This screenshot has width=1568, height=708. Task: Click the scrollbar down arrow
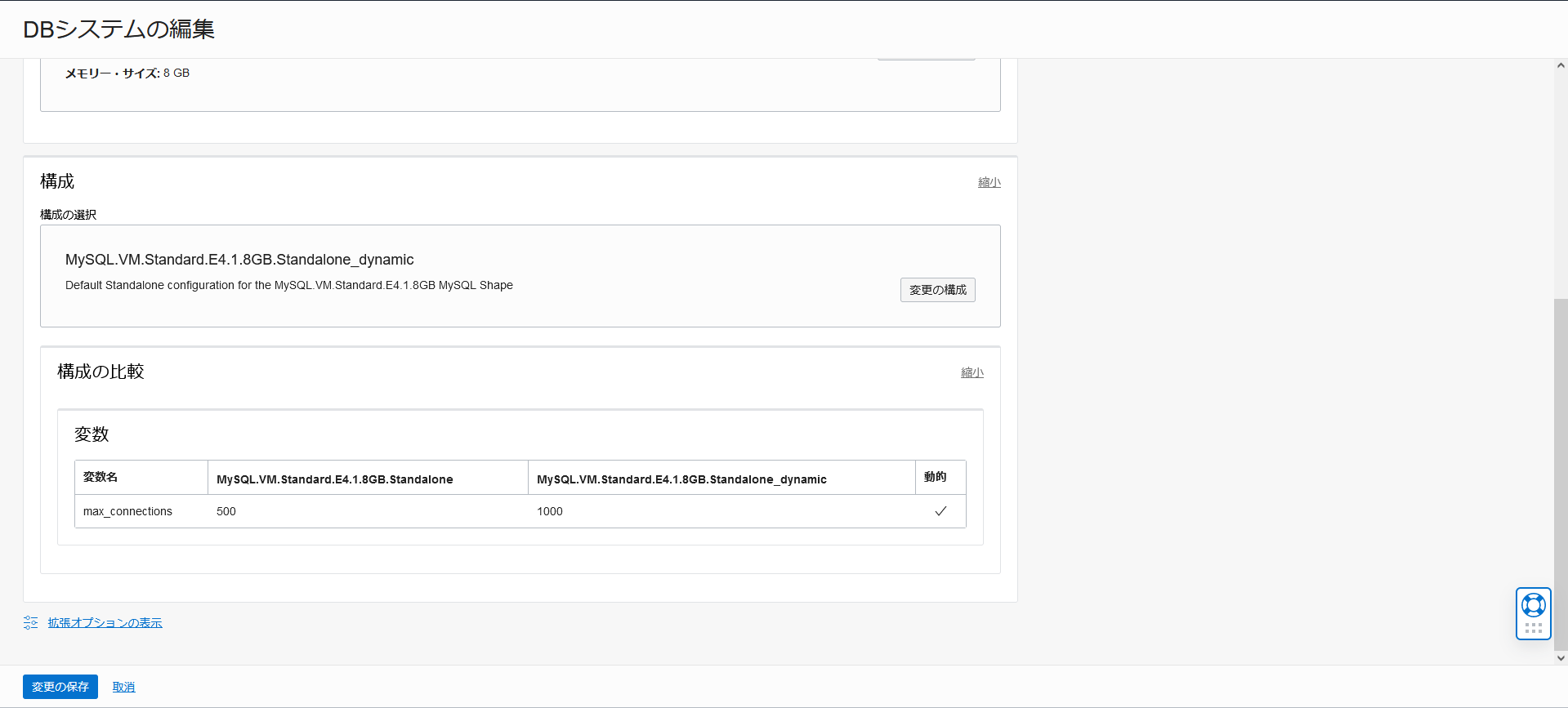point(1561,657)
